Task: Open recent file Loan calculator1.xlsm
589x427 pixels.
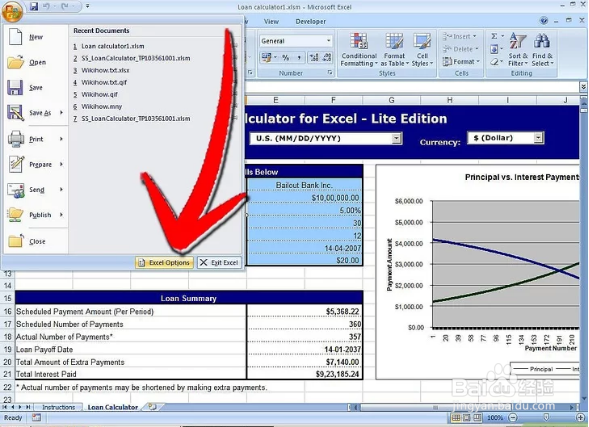Action: click(x=113, y=46)
